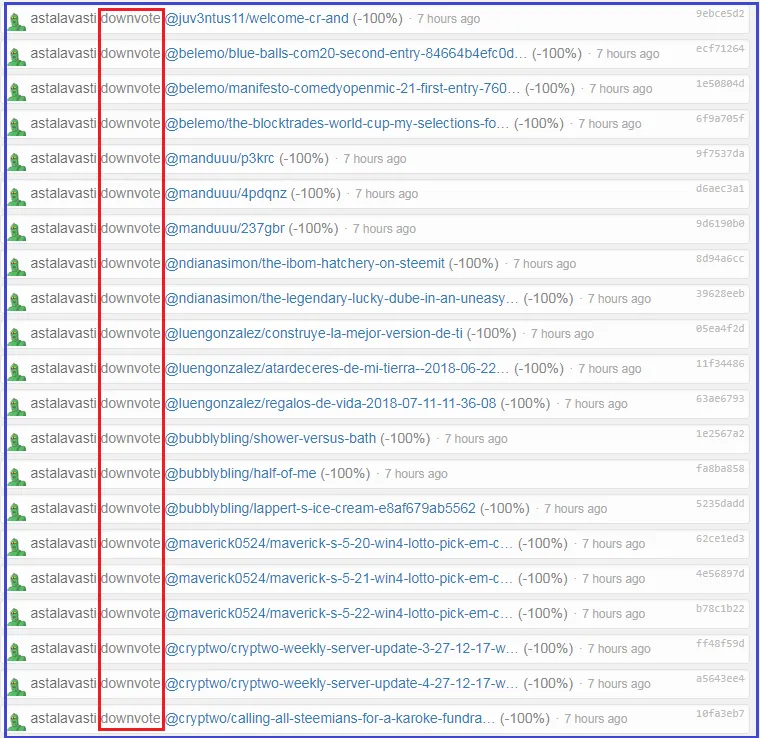Click transaction hash 05ea4f2d
Screen dimensions: 760x738
(720, 329)
